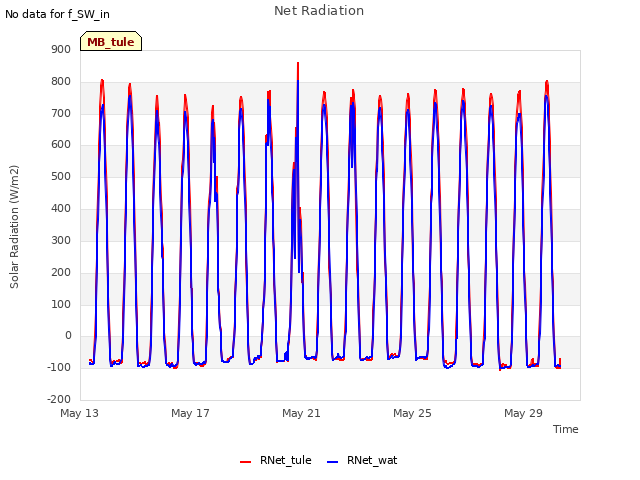The height and width of the screenshot is (480, 640).
Task: Click the 500 y-axis value
Action: pos(61,177)
